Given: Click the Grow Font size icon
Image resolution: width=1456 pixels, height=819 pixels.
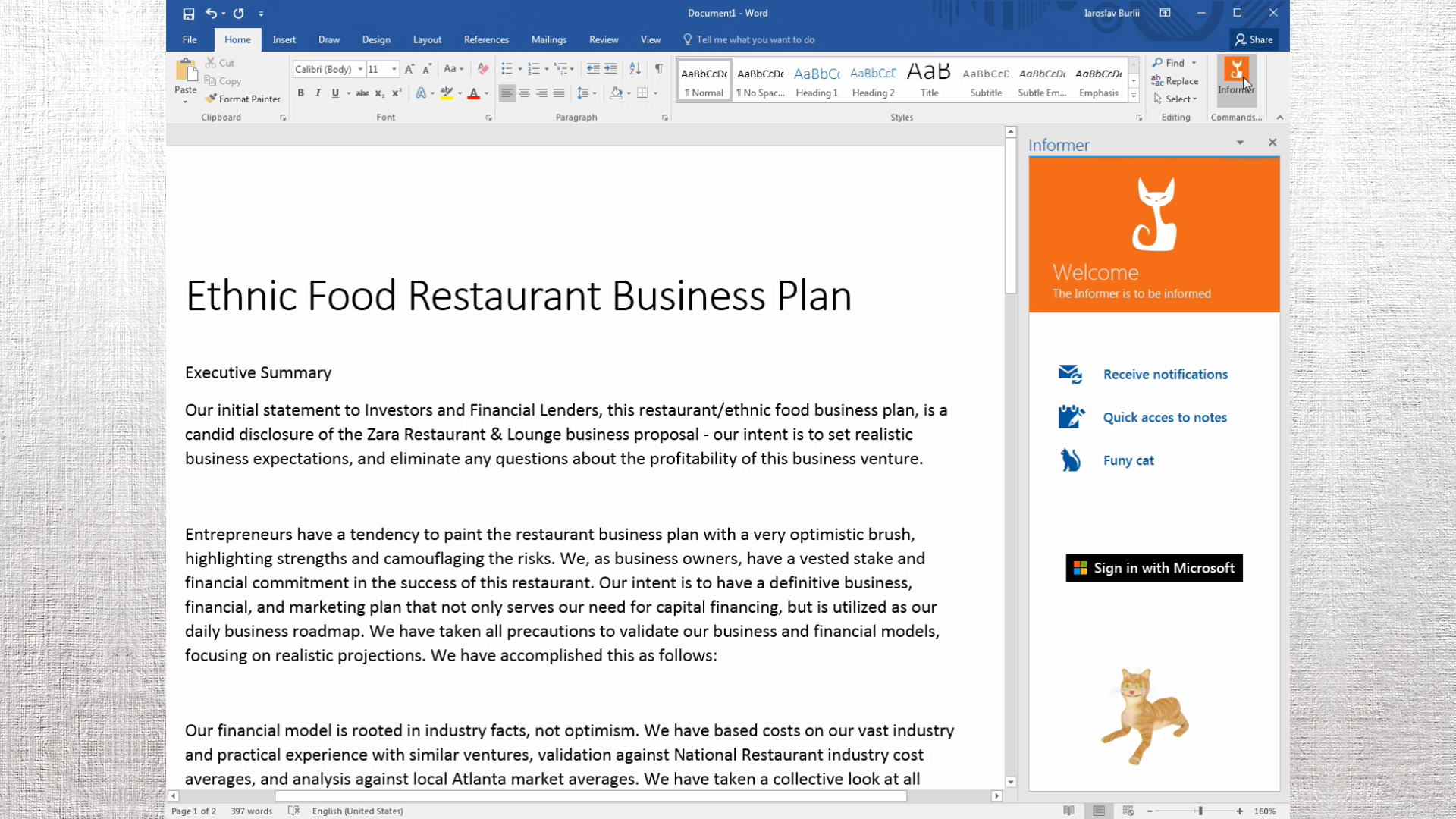Looking at the screenshot, I should tap(409, 69).
